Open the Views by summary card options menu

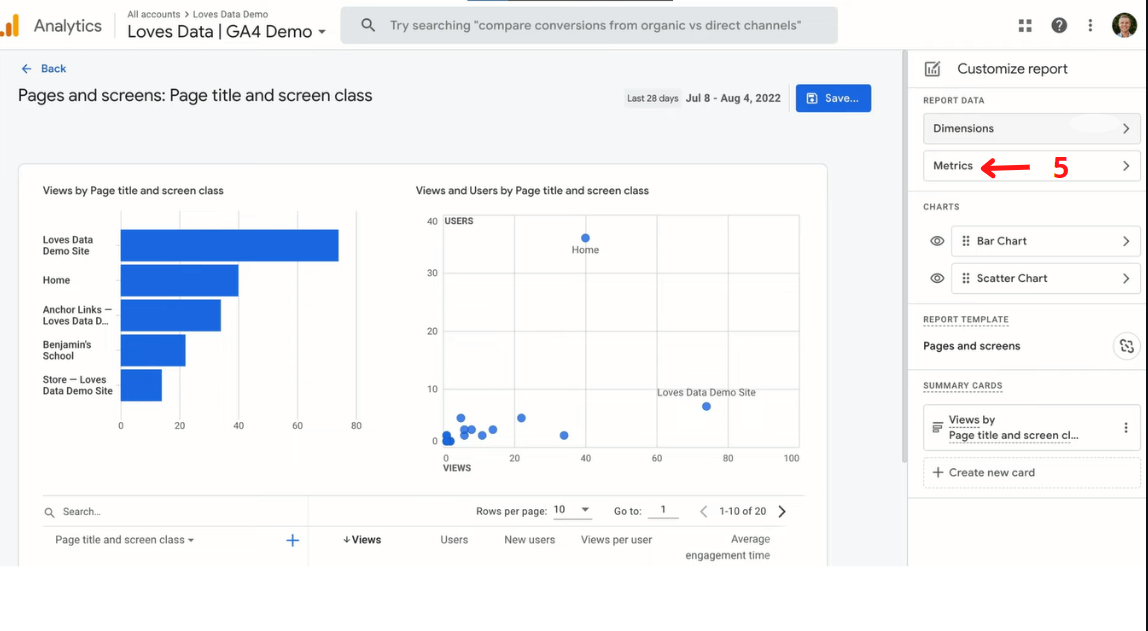1125,426
